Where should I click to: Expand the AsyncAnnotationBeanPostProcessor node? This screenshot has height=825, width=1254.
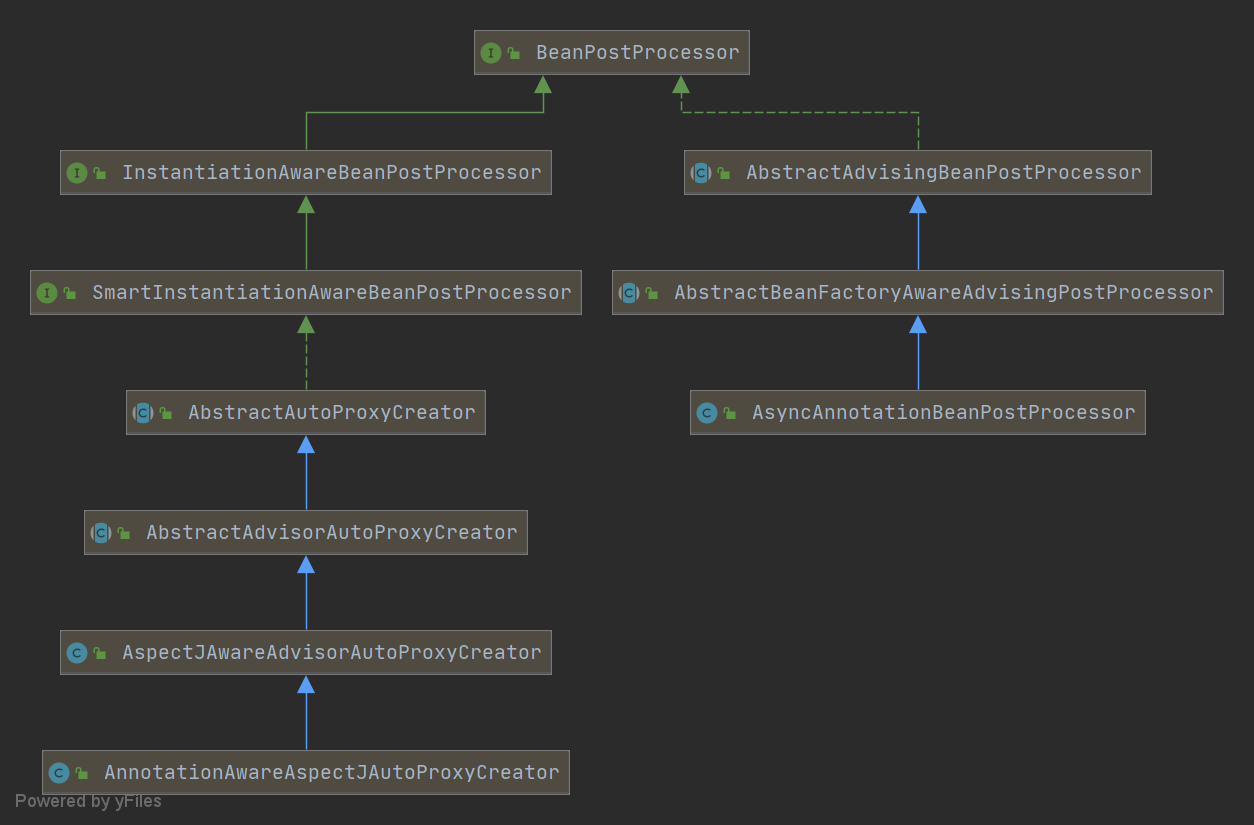[917, 412]
